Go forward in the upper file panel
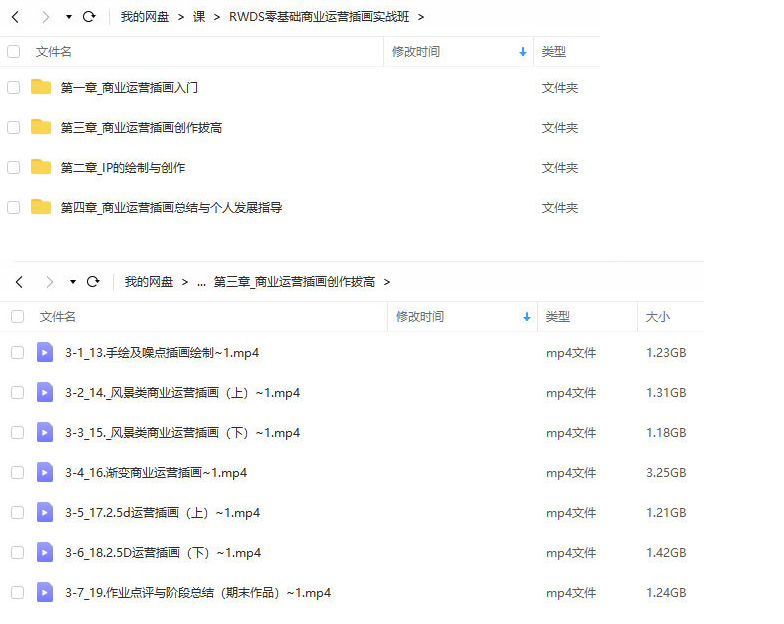Screen dimensions: 784x624 coord(46,17)
